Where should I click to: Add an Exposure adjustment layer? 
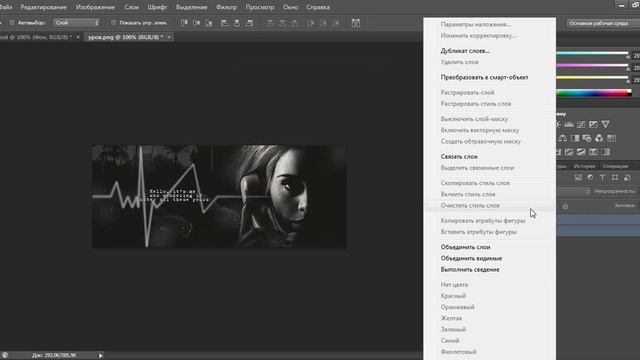pos(593,124)
